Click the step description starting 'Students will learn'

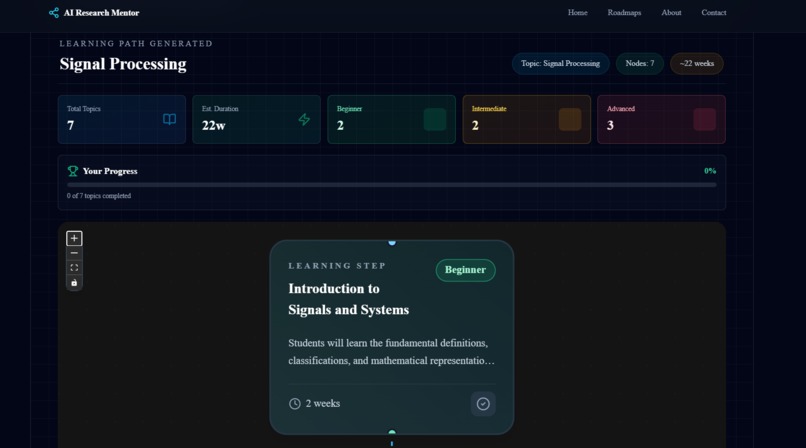click(x=391, y=352)
